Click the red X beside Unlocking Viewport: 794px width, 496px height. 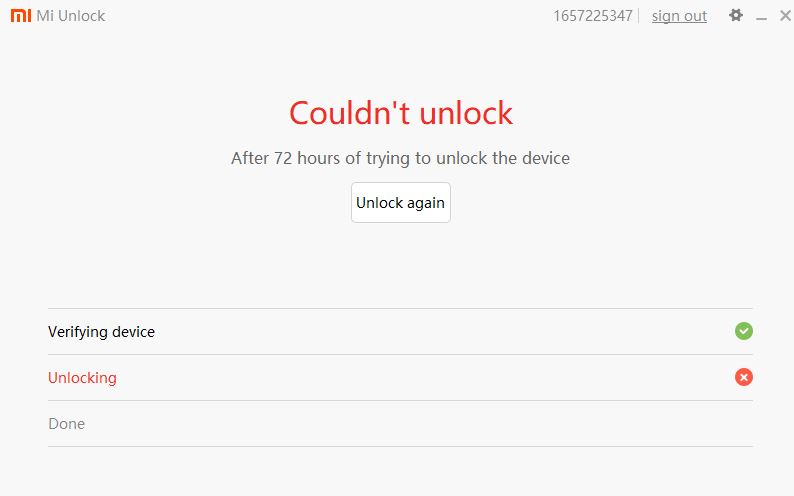743,377
